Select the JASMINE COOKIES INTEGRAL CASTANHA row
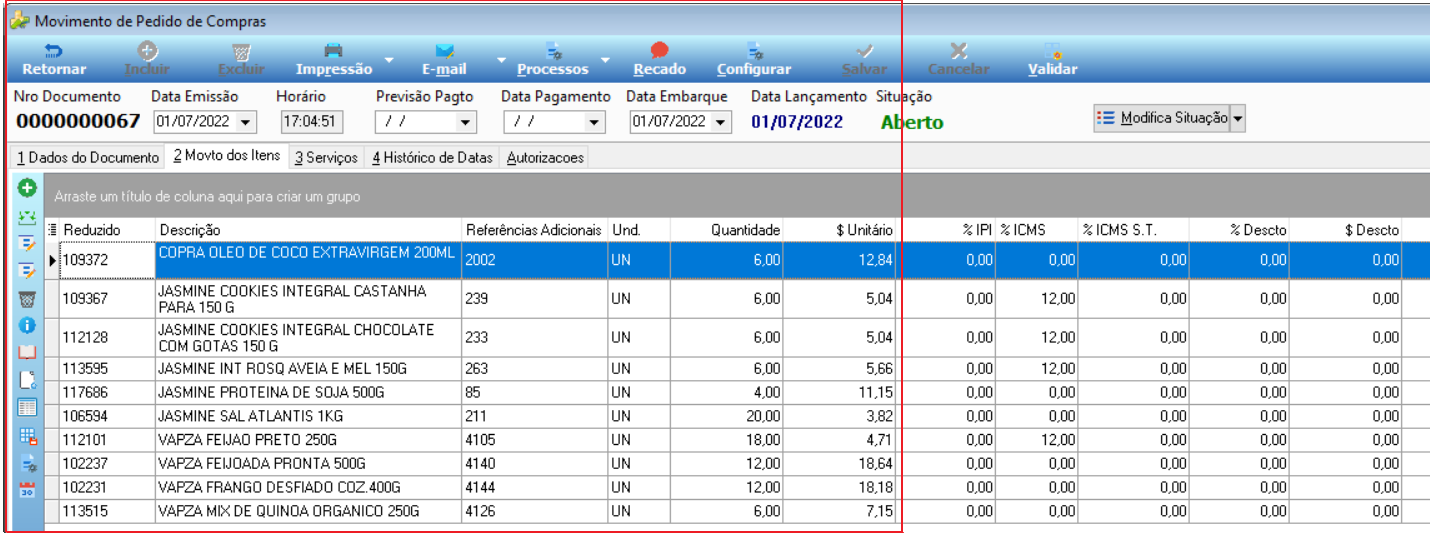 click(x=738, y=299)
